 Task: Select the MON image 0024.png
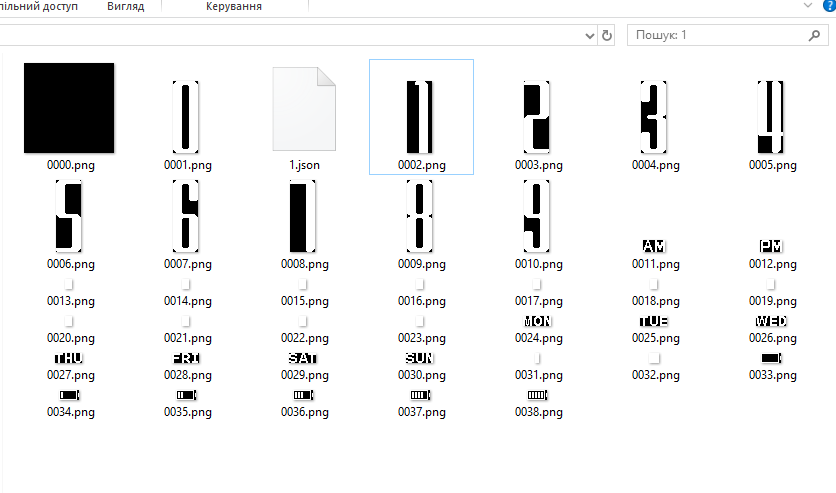coord(537,321)
